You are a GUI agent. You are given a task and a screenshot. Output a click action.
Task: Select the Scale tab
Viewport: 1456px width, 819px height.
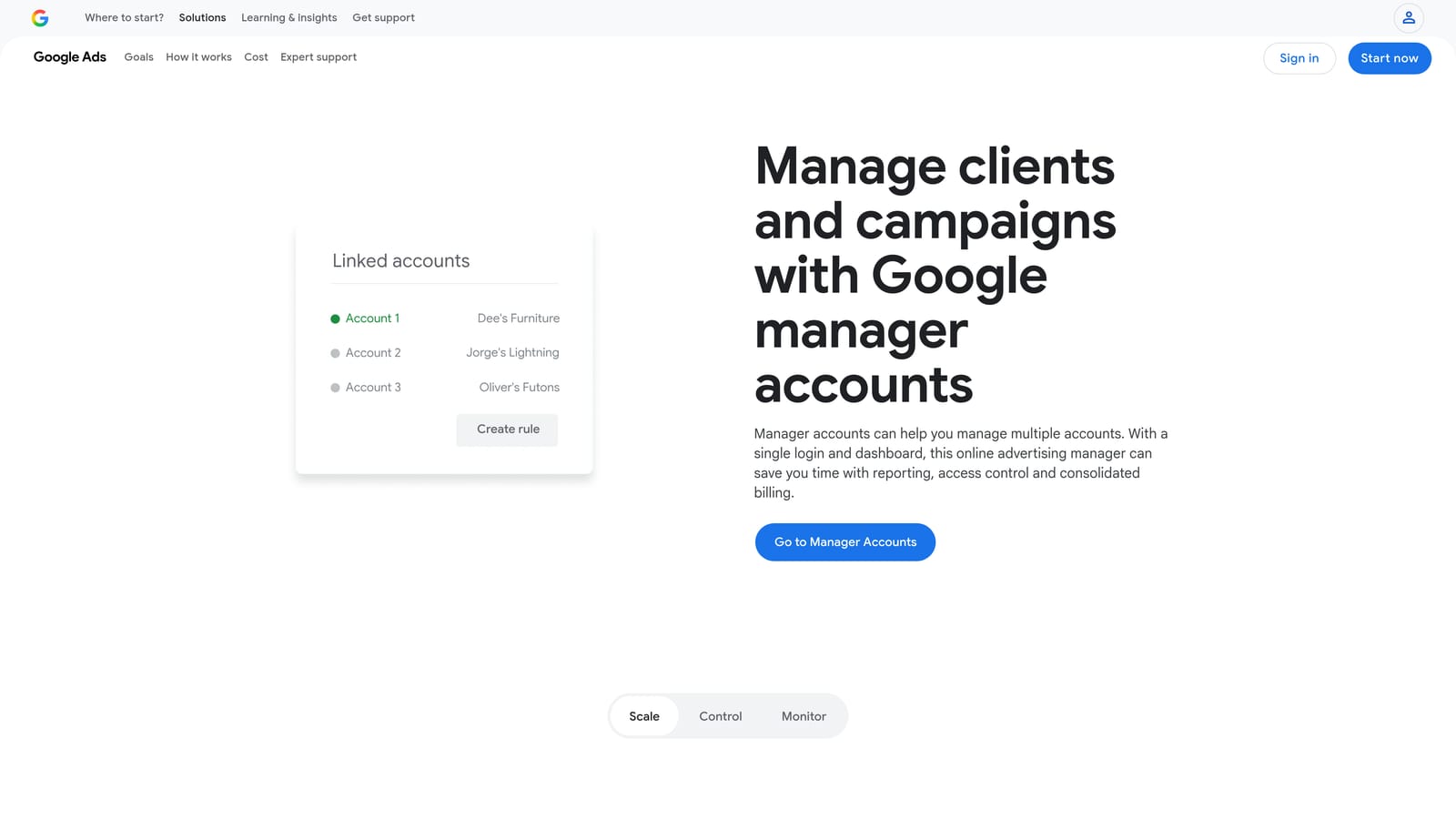coord(644,716)
